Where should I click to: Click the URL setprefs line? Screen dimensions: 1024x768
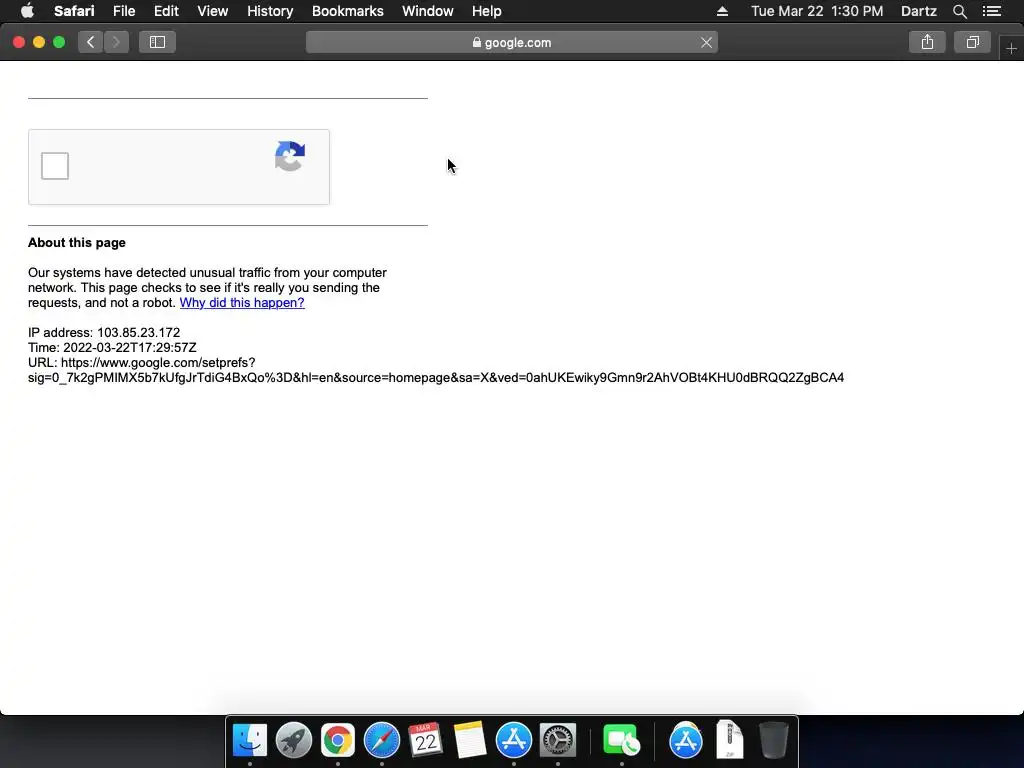(x=436, y=370)
